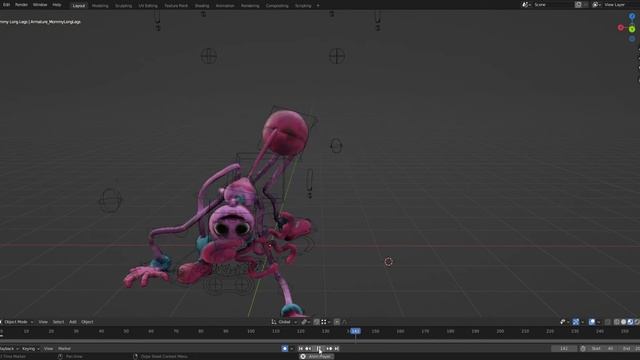Jump to the end frame
The width and height of the screenshot is (640, 360).
point(337,349)
